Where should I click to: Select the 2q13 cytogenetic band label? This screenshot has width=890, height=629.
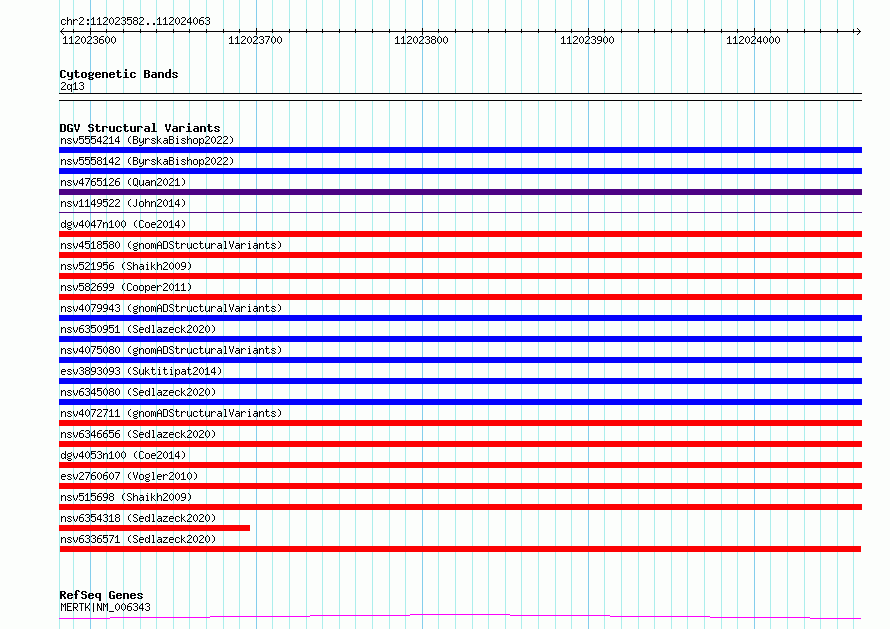coord(72,86)
